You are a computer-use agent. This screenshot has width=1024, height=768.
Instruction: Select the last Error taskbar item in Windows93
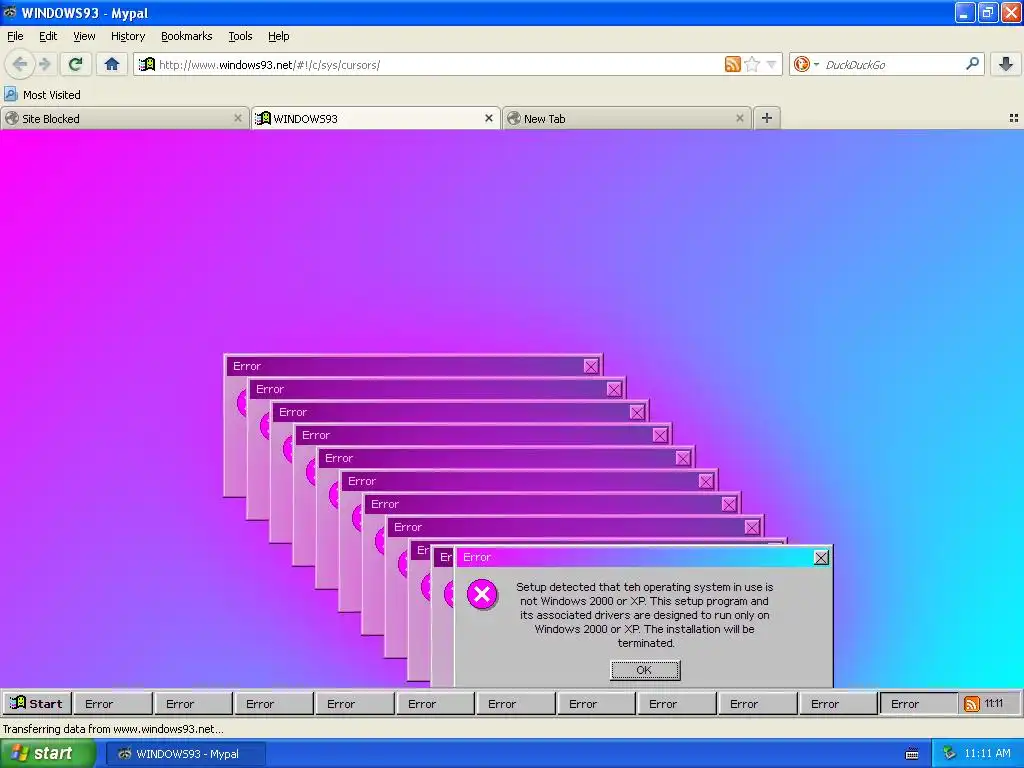pyautogui.click(x=919, y=704)
